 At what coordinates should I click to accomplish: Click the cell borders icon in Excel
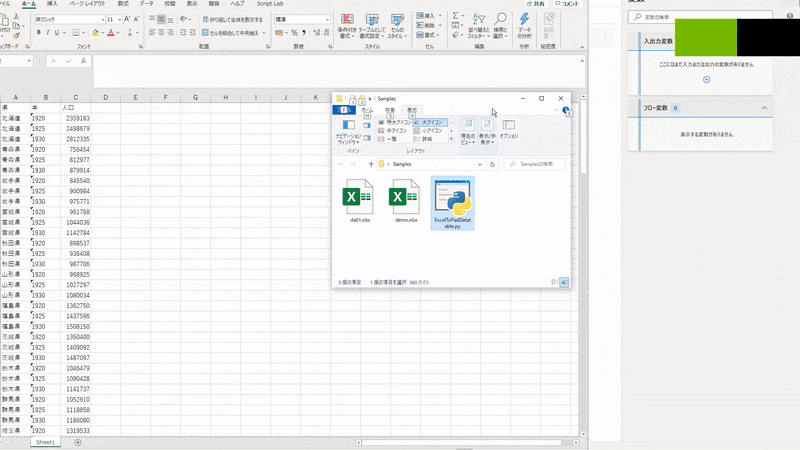click(x=76, y=33)
